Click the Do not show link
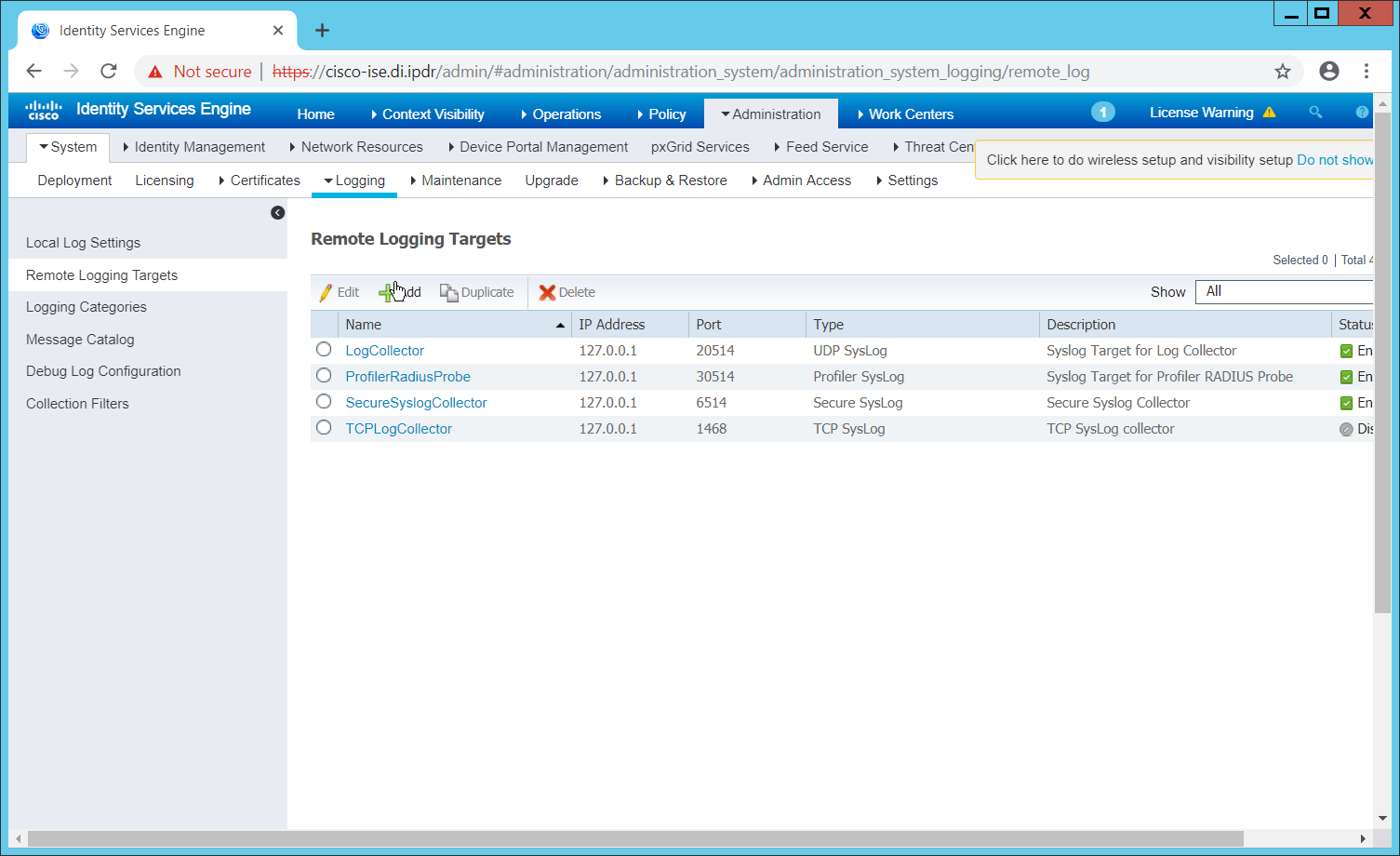This screenshot has width=1400, height=856. 1334,160
